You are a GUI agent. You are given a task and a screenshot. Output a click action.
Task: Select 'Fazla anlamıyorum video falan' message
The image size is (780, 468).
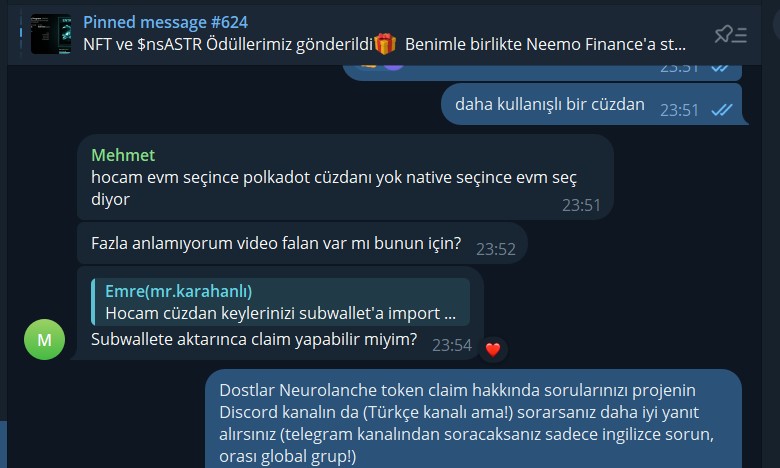point(301,243)
